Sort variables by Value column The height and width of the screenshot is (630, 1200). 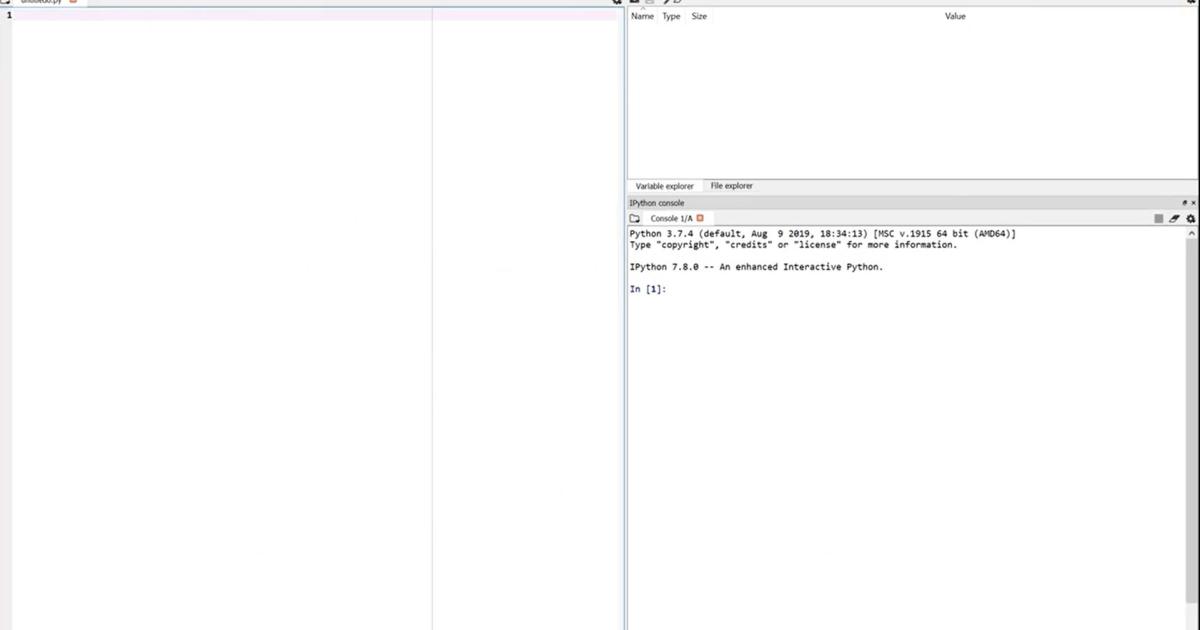[955, 16]
